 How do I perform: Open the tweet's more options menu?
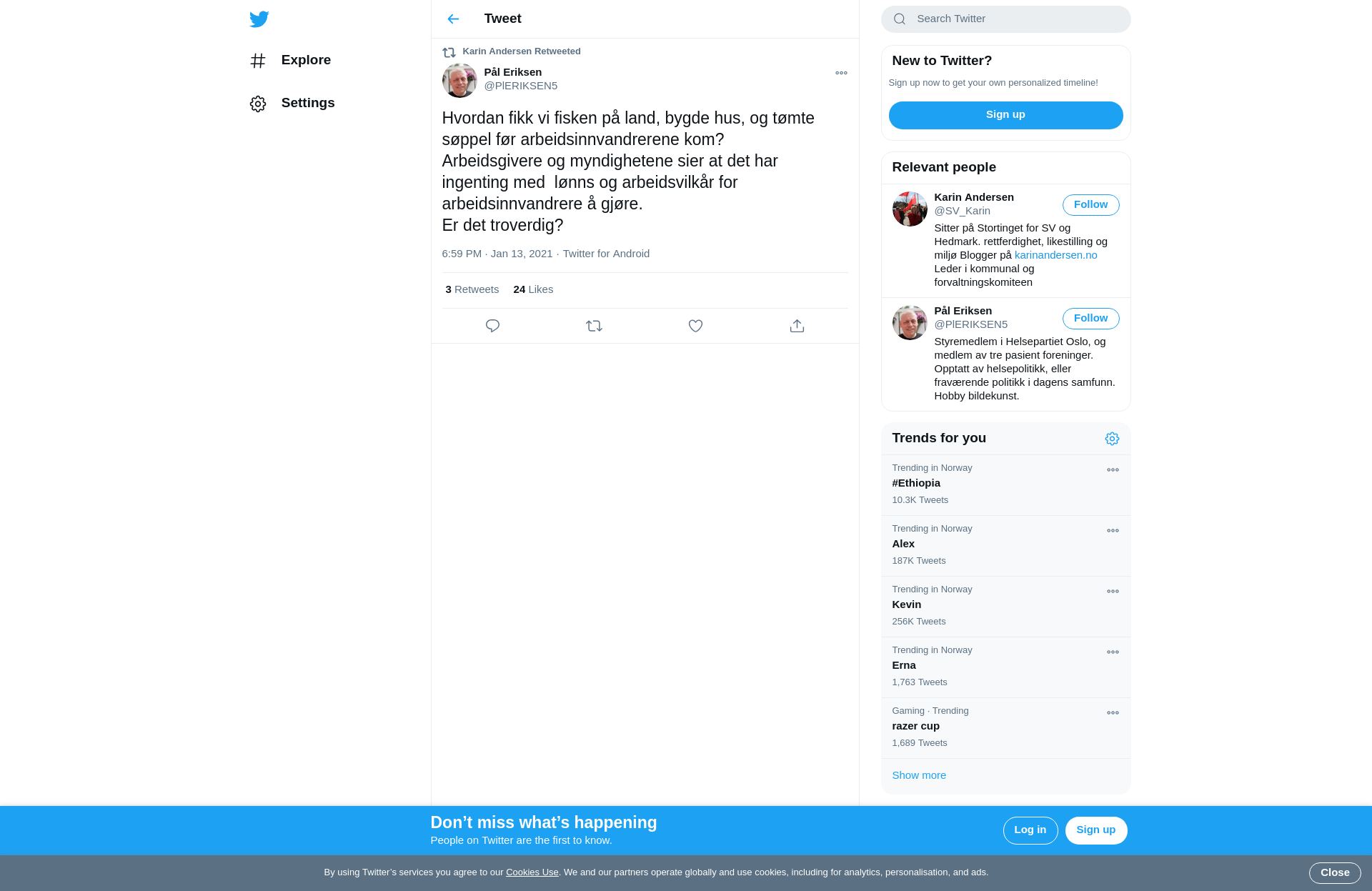tap(841, 73)
